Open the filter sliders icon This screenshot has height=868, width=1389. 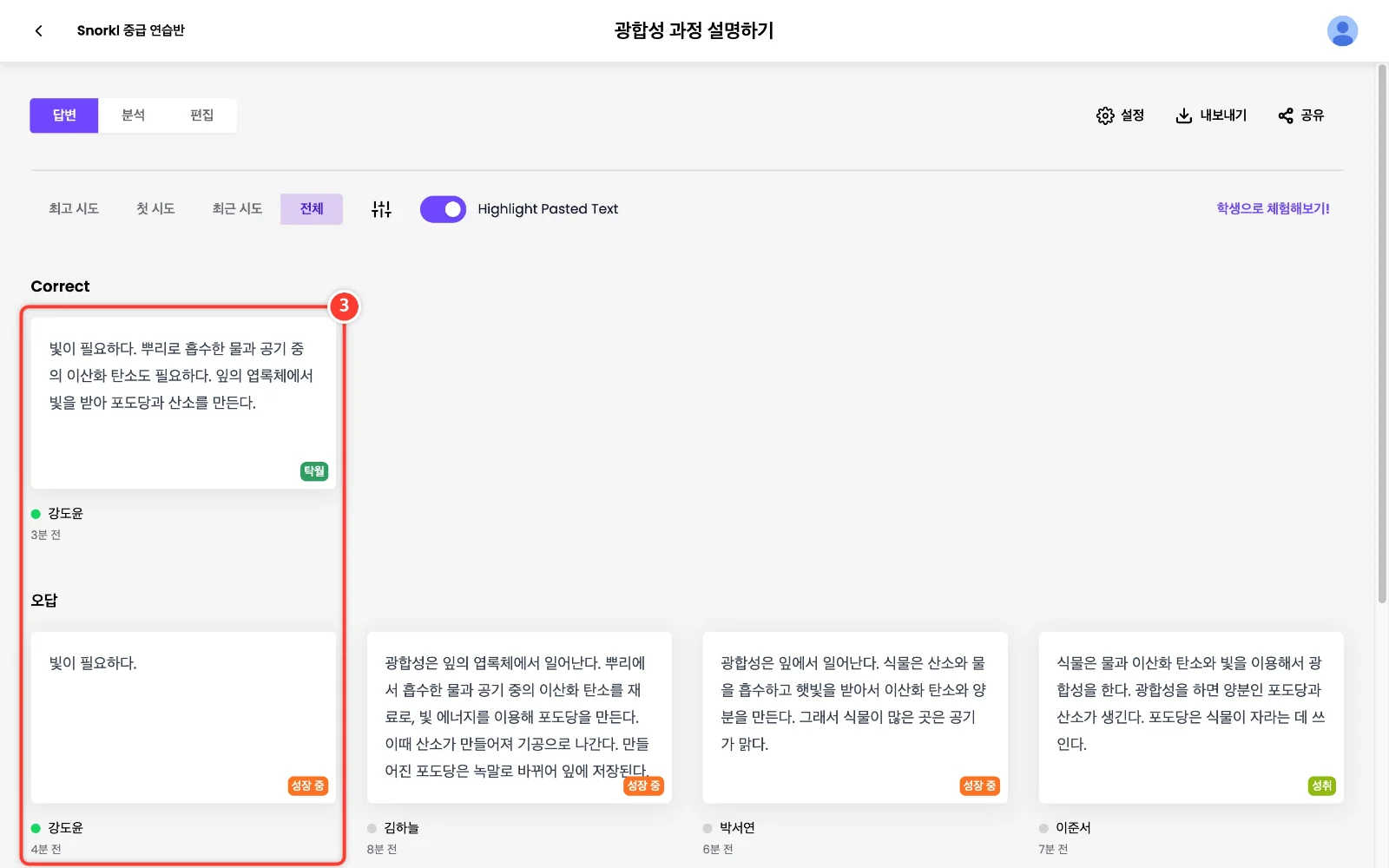pos(381,209)
